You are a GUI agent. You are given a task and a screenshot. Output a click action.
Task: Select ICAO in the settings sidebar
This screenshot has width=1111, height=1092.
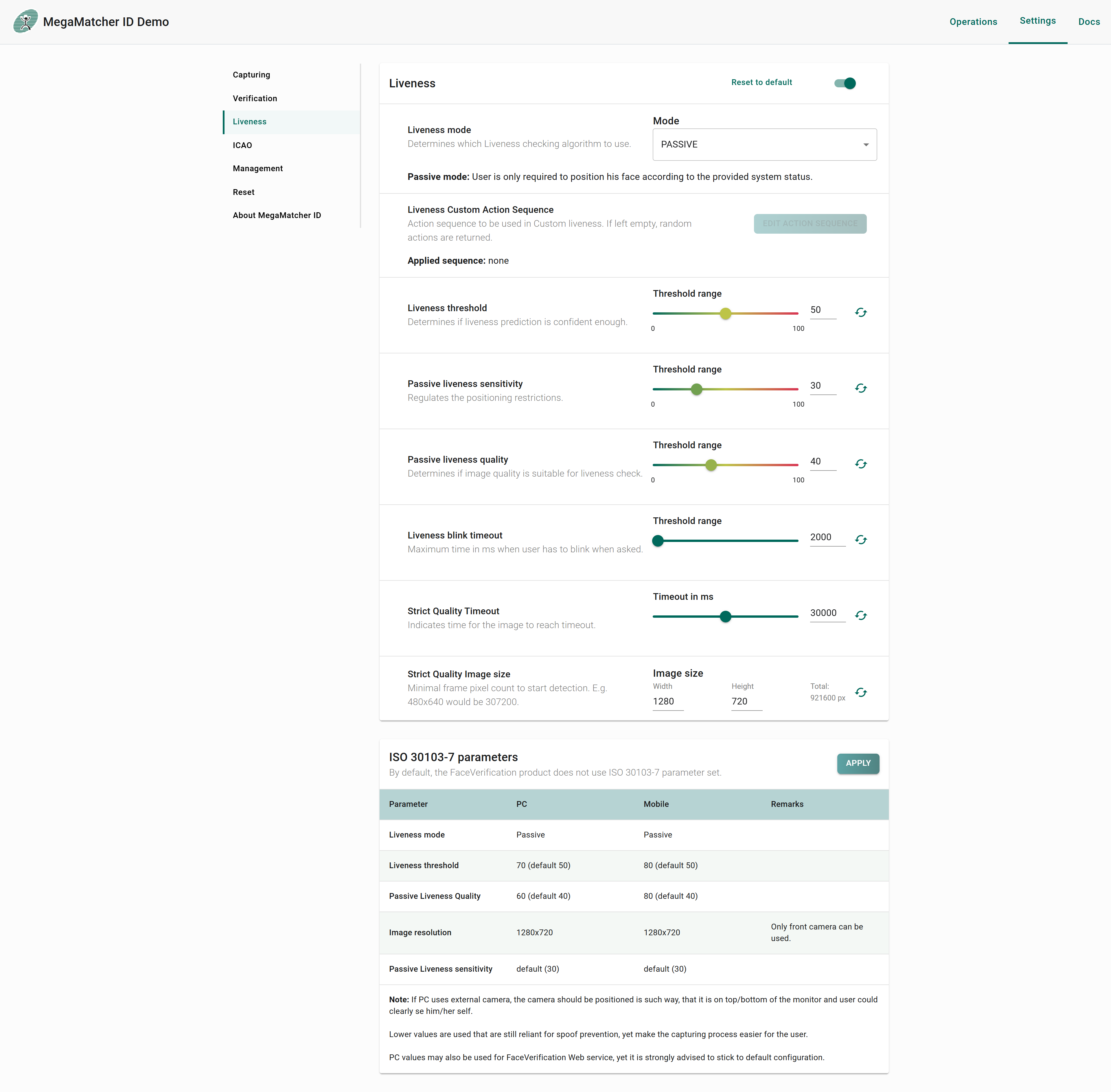tap(292, 146)
